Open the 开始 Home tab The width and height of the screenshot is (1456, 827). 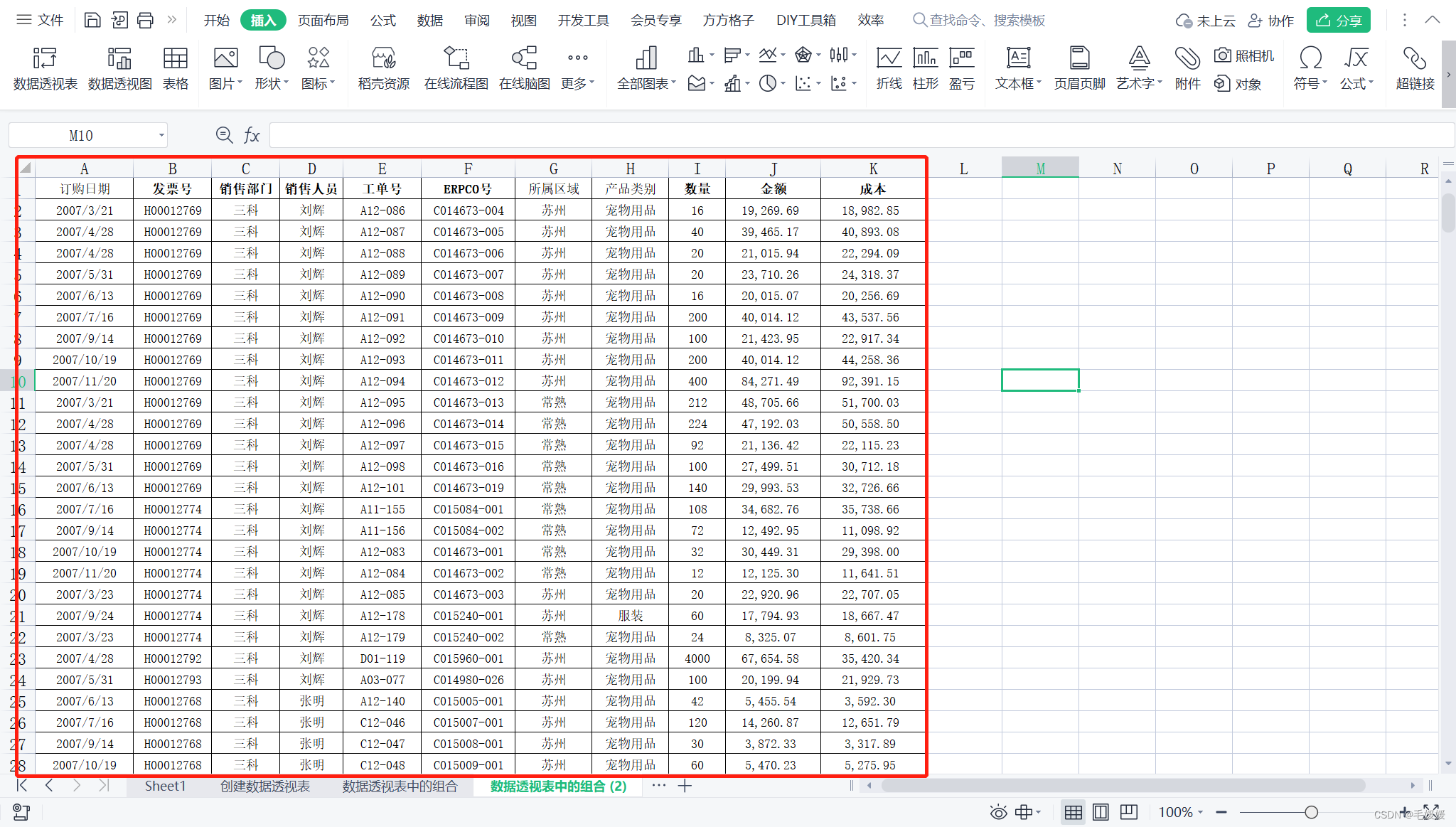(x=216, y=20)
